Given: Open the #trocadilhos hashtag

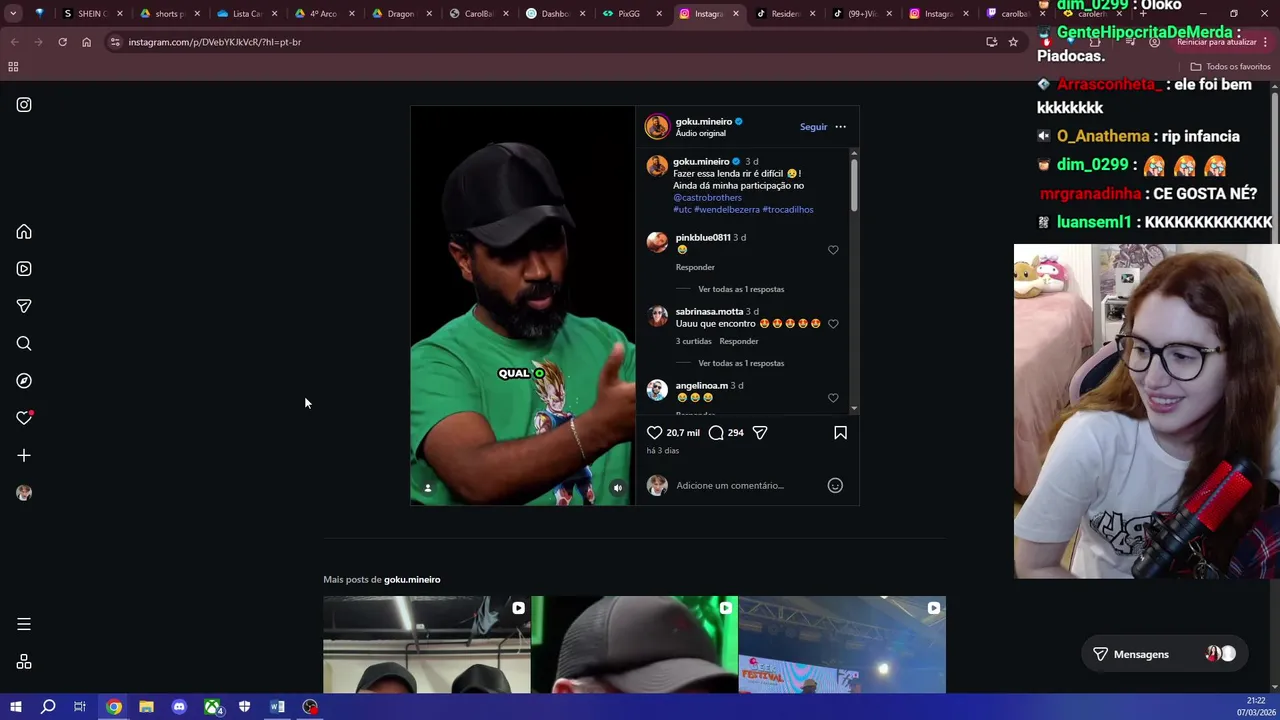Looking at the screenshot, I should (788, 210).
